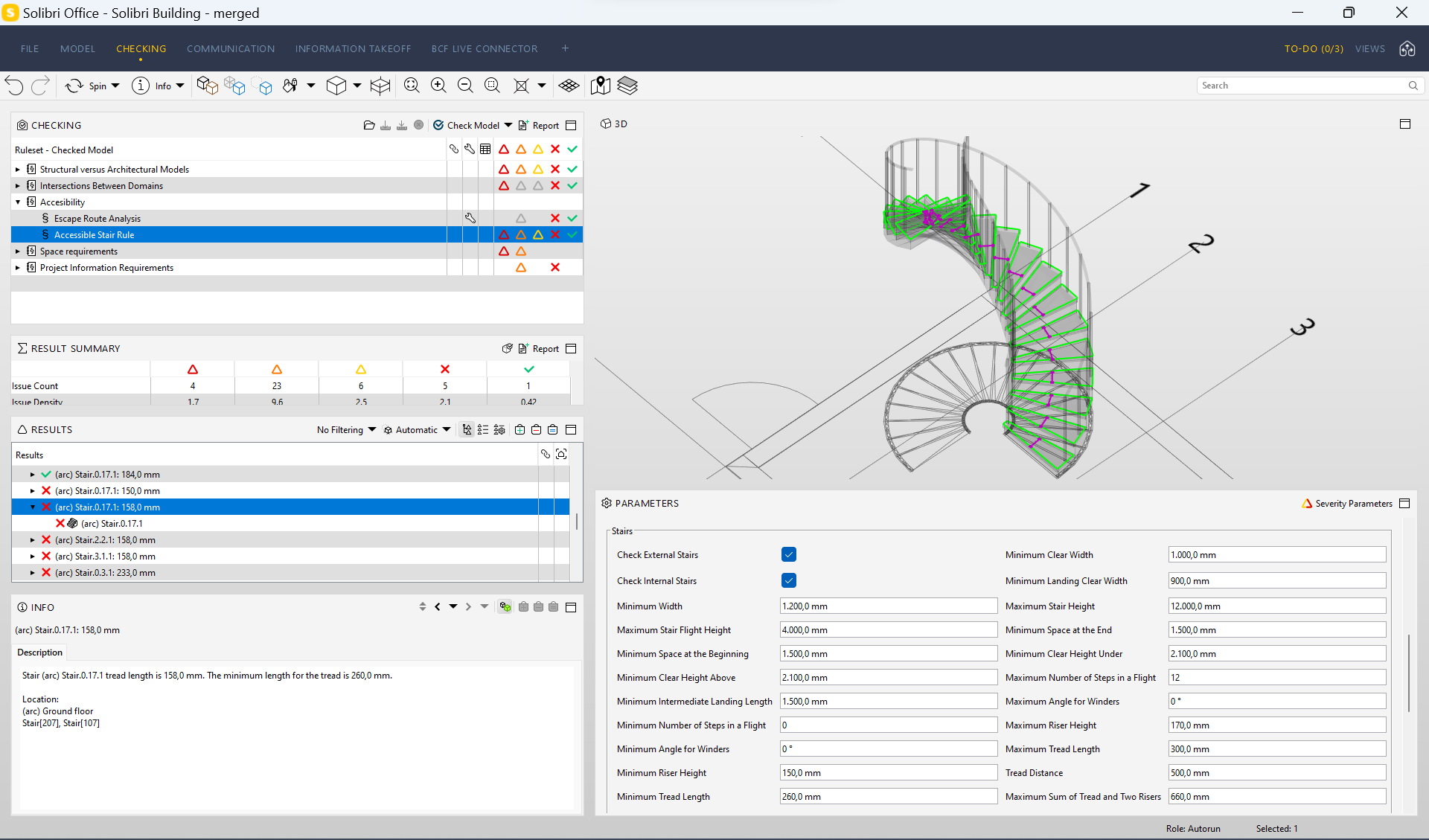
Task: Select the Escape Route Analysis rule
Action: 97,219
